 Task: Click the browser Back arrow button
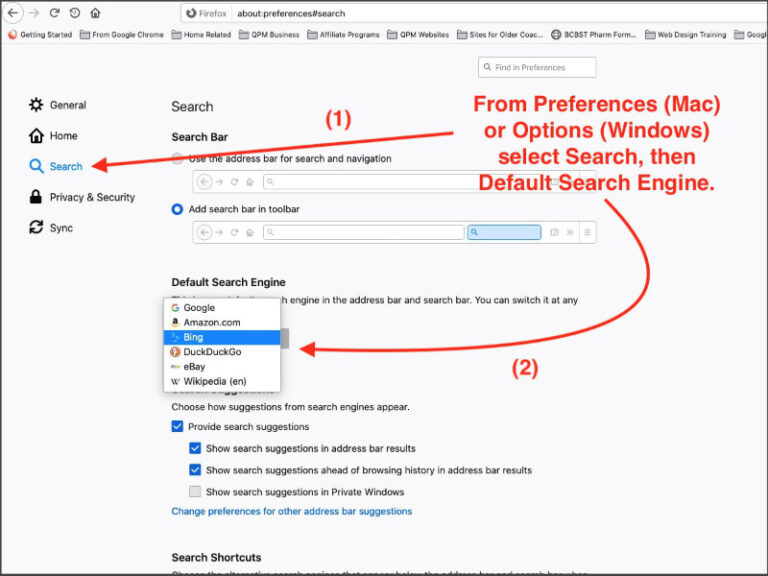point(13,13)
